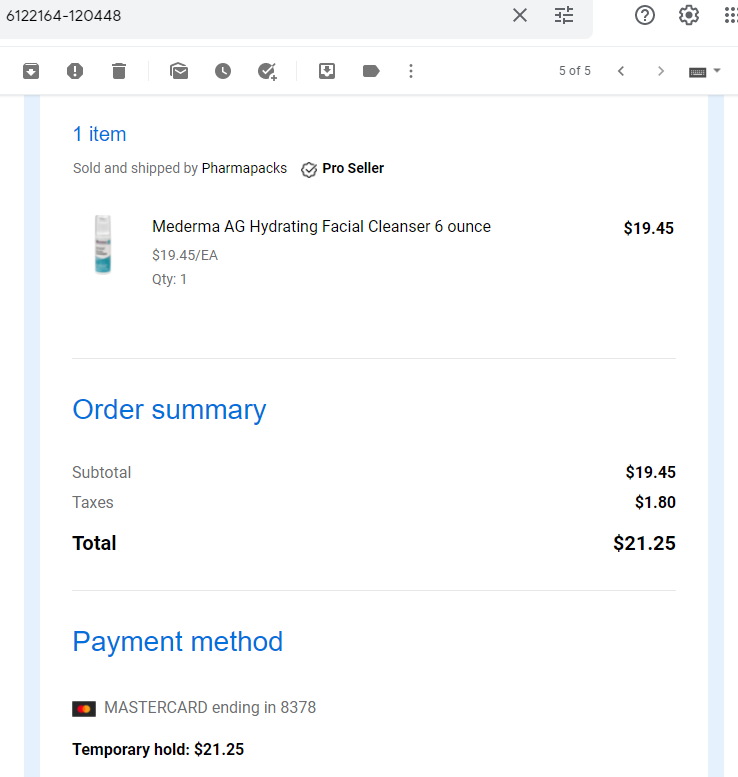Image resolution: width=738 pixels, height=777 pixels.
Task: Open the Mederma cleanser product thumbnail
Action: click(103, 244)
